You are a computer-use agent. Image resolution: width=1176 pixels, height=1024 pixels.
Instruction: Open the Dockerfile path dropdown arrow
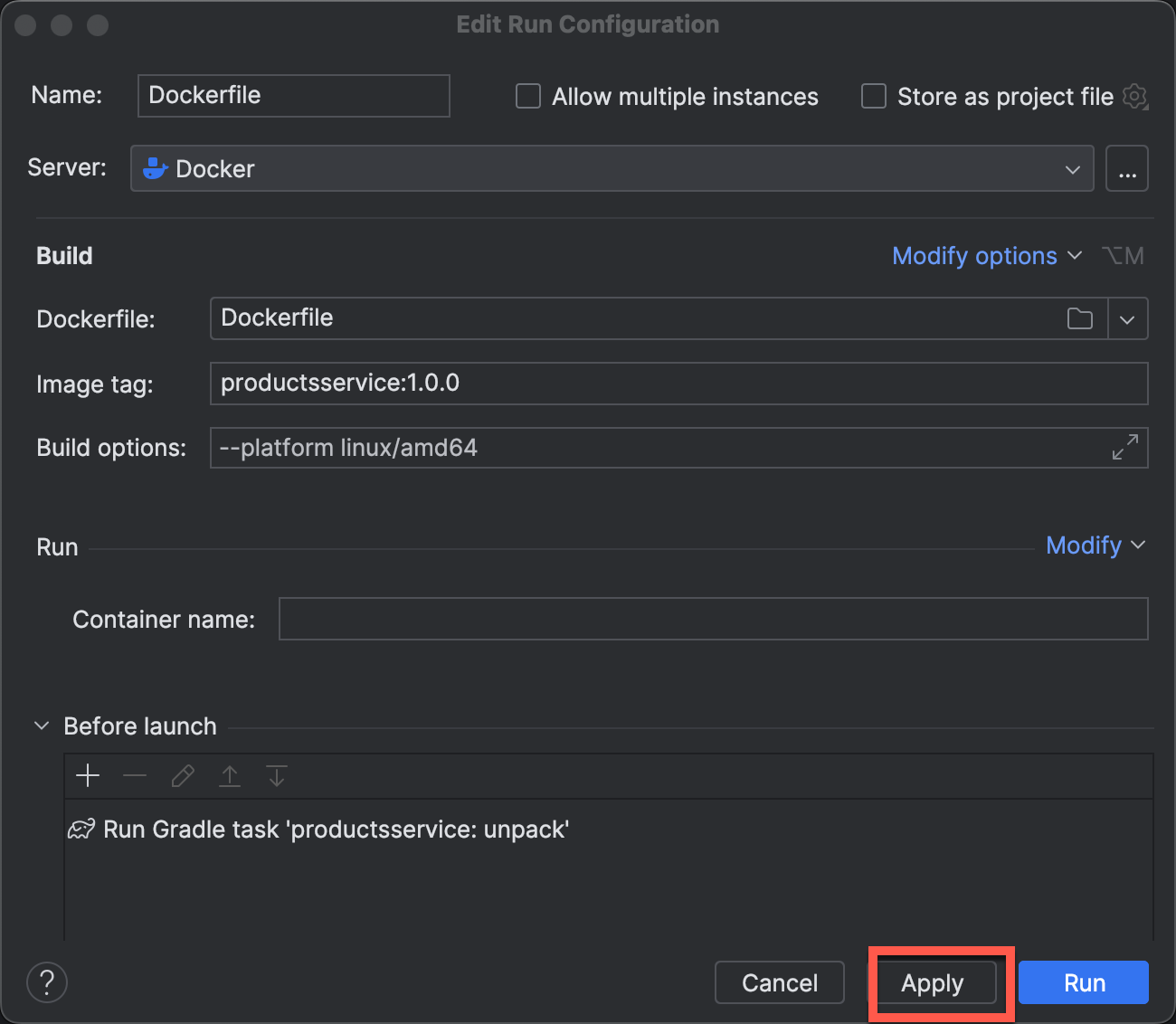(x=1127, y=319)
